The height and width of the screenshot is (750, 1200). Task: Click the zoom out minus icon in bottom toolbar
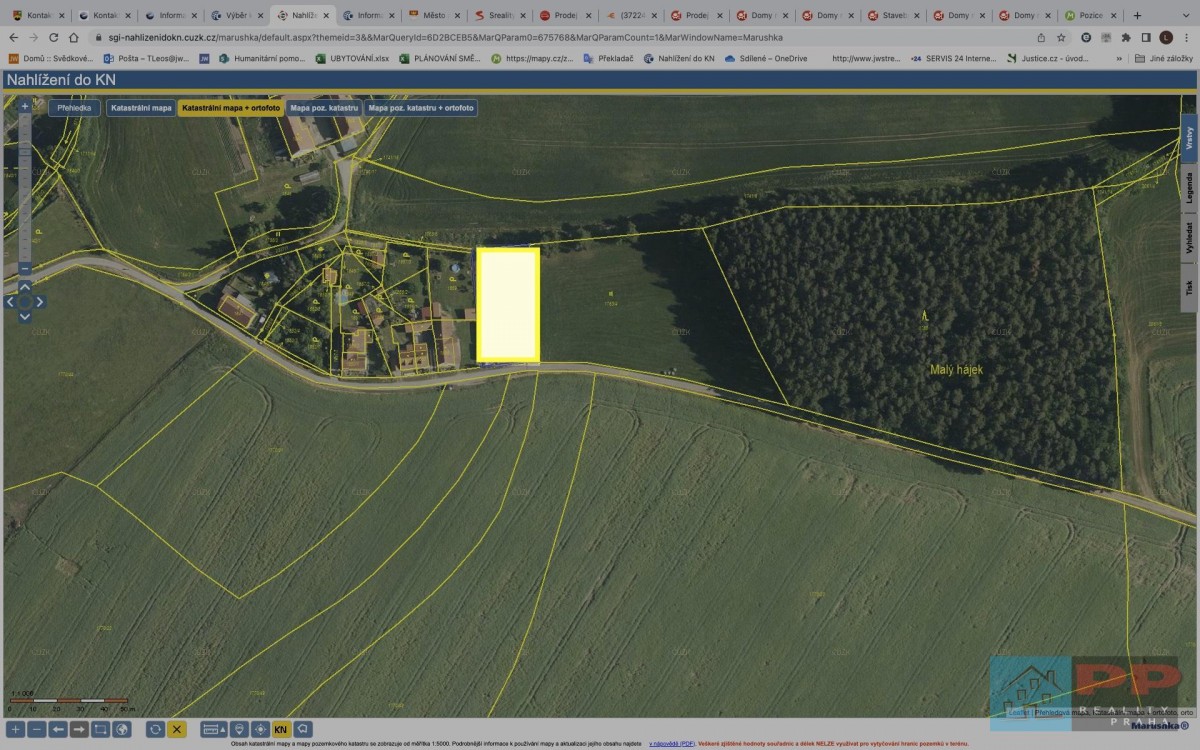coord(36,730)
